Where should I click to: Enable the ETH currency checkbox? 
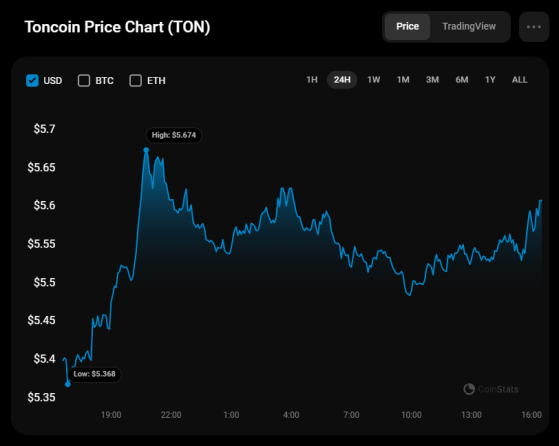pos(135,81)
